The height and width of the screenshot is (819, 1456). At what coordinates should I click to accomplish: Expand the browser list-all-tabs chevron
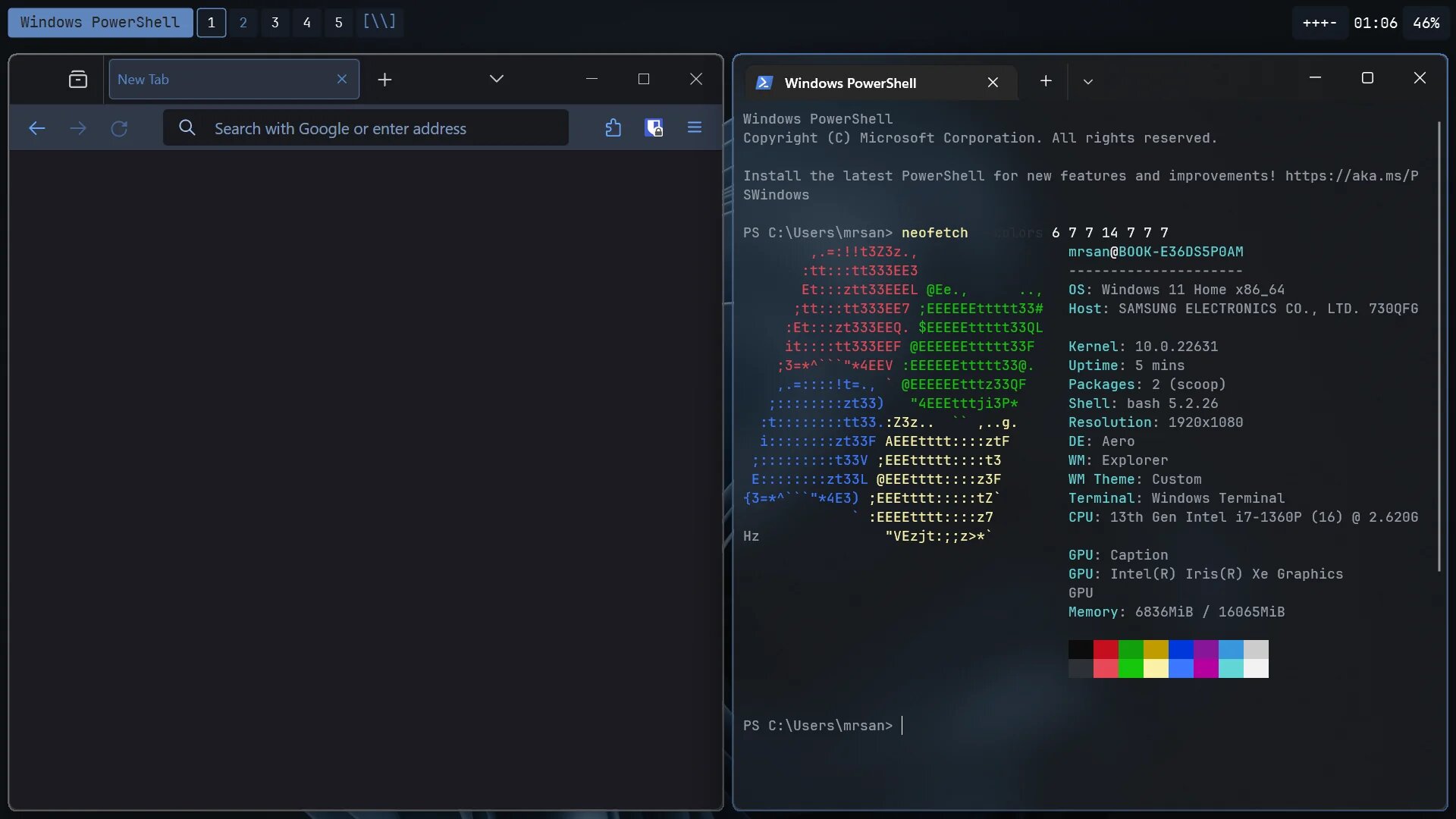pyautogui.click(x=497, y=79)
